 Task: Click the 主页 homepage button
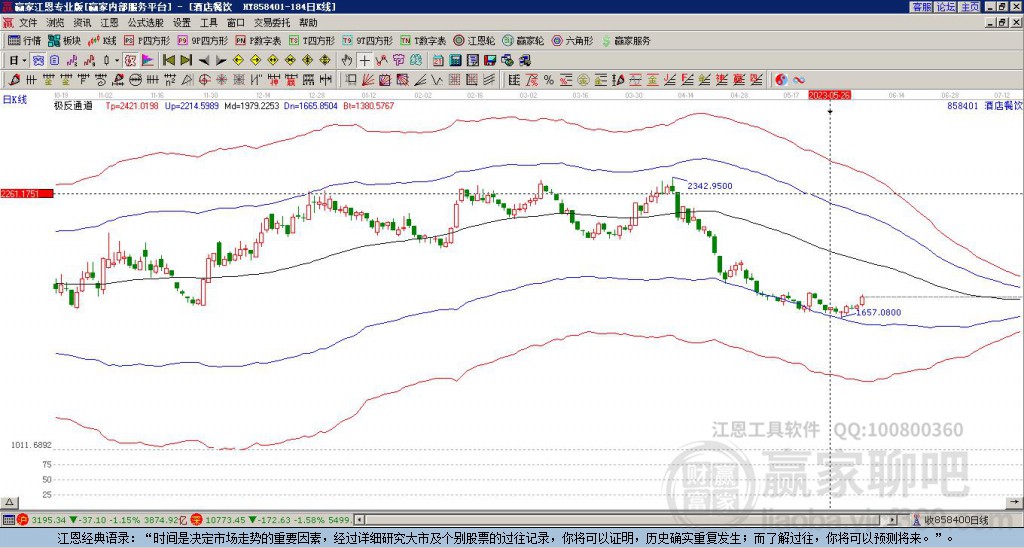click(970, 7)
